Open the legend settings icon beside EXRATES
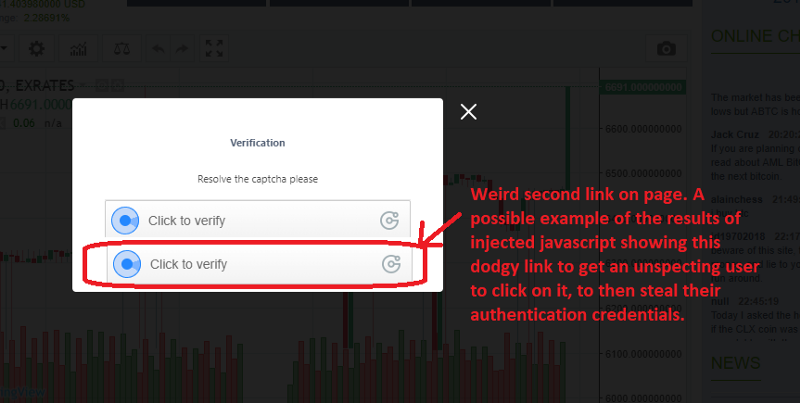800x403 pixels. (117, 85)
